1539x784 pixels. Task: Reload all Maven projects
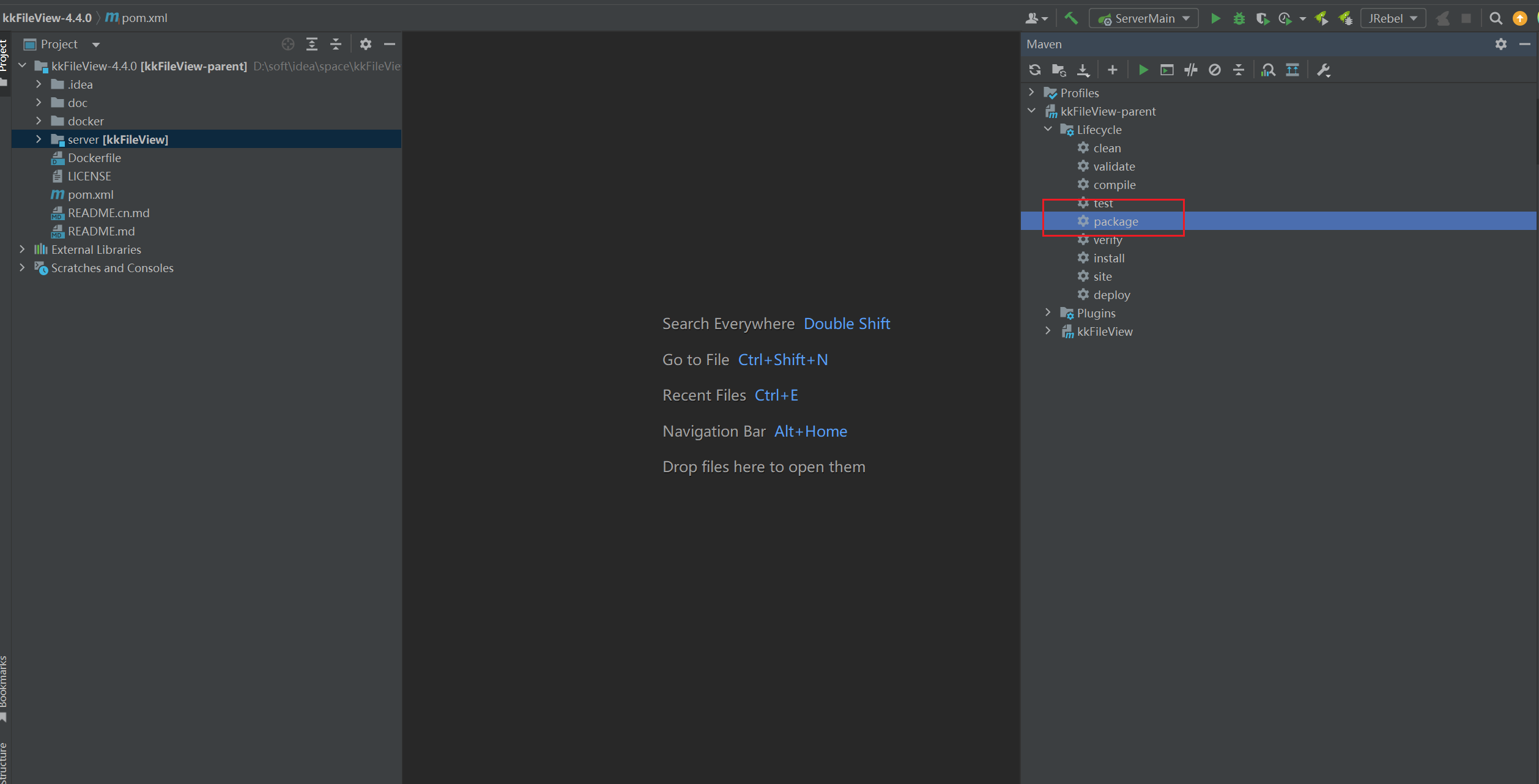pos(1035,70)
